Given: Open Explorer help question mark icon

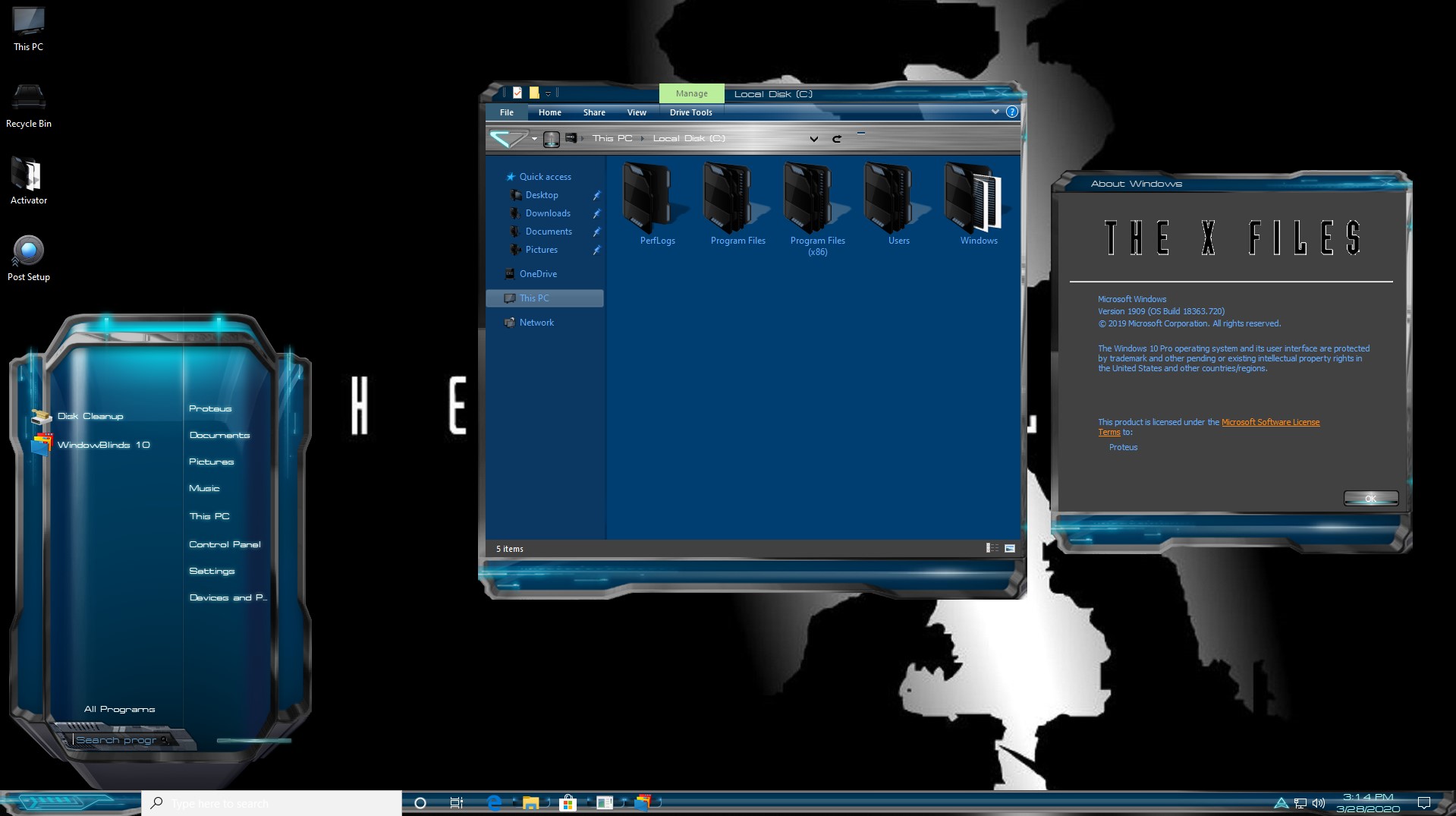Looking at the screenshot, I should click(1011, 112).
